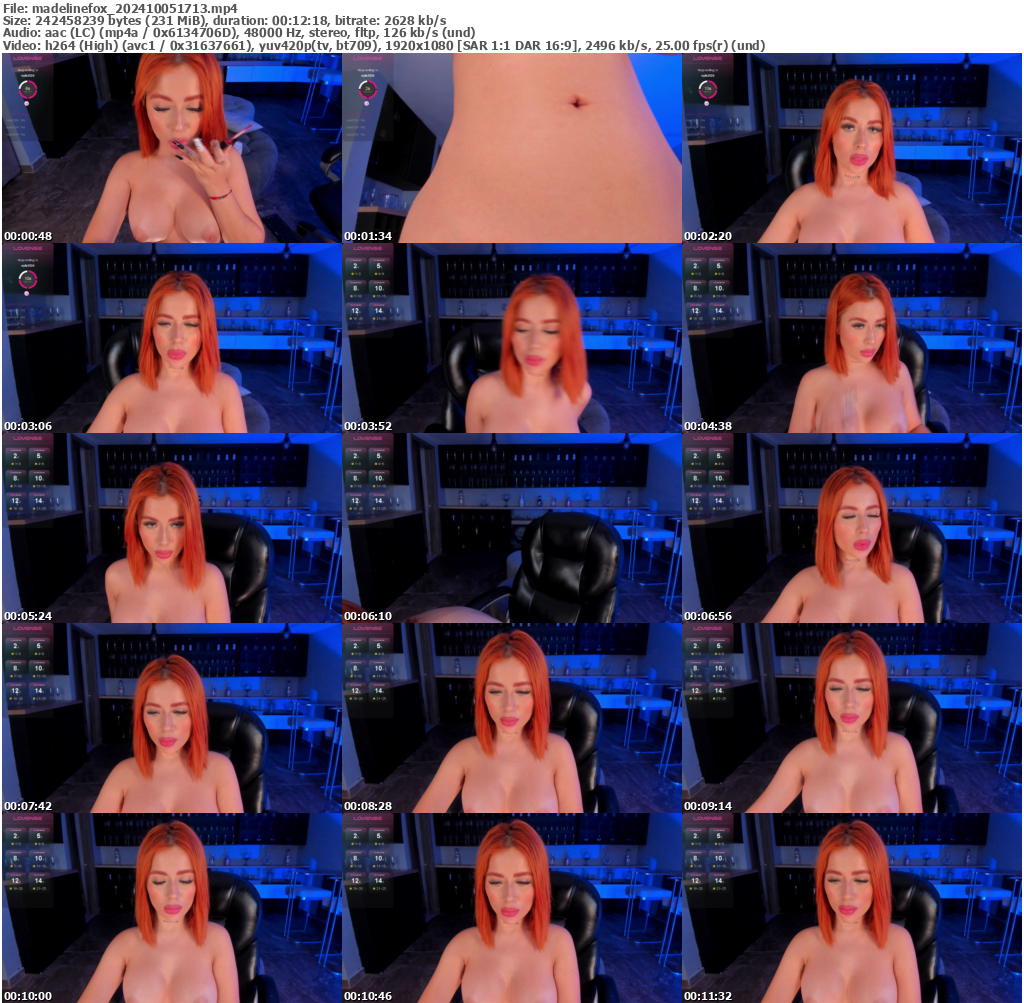Viewport: 1024px width, 1003px height.
Task: Open the thumbnail at 00:00:48
Action: 170,145
